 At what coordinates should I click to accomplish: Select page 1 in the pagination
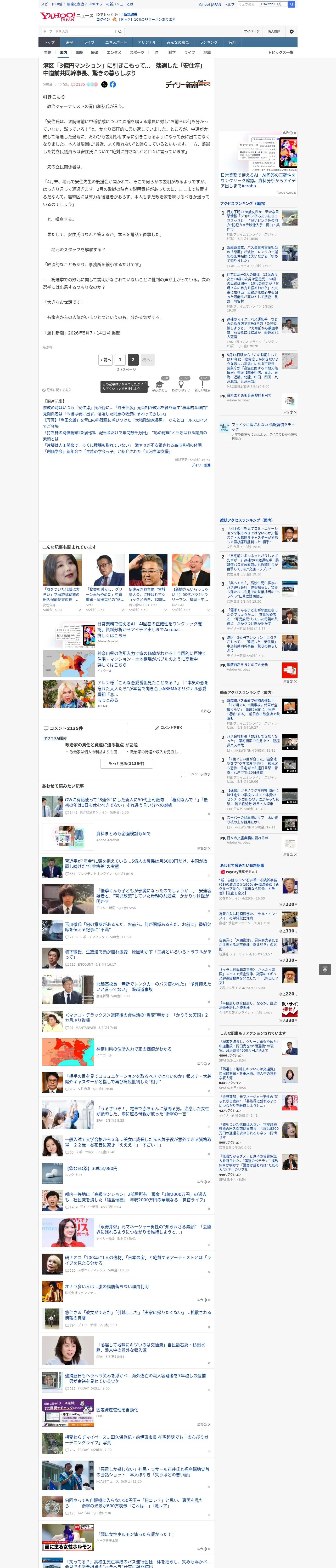tap(120, 360)
